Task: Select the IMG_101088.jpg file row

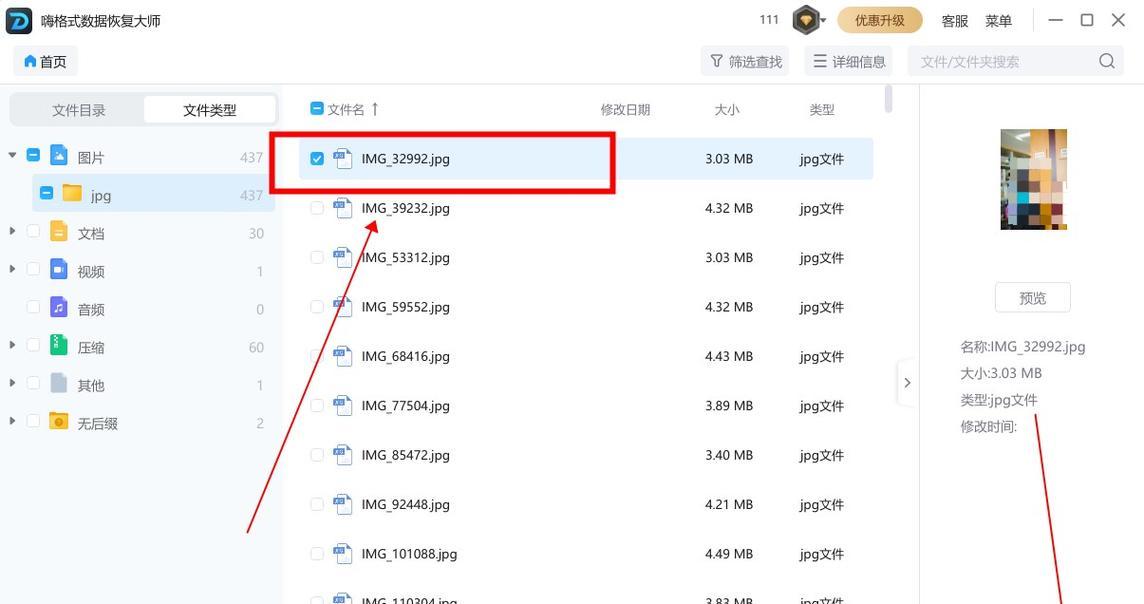Action: coord(586,554)
